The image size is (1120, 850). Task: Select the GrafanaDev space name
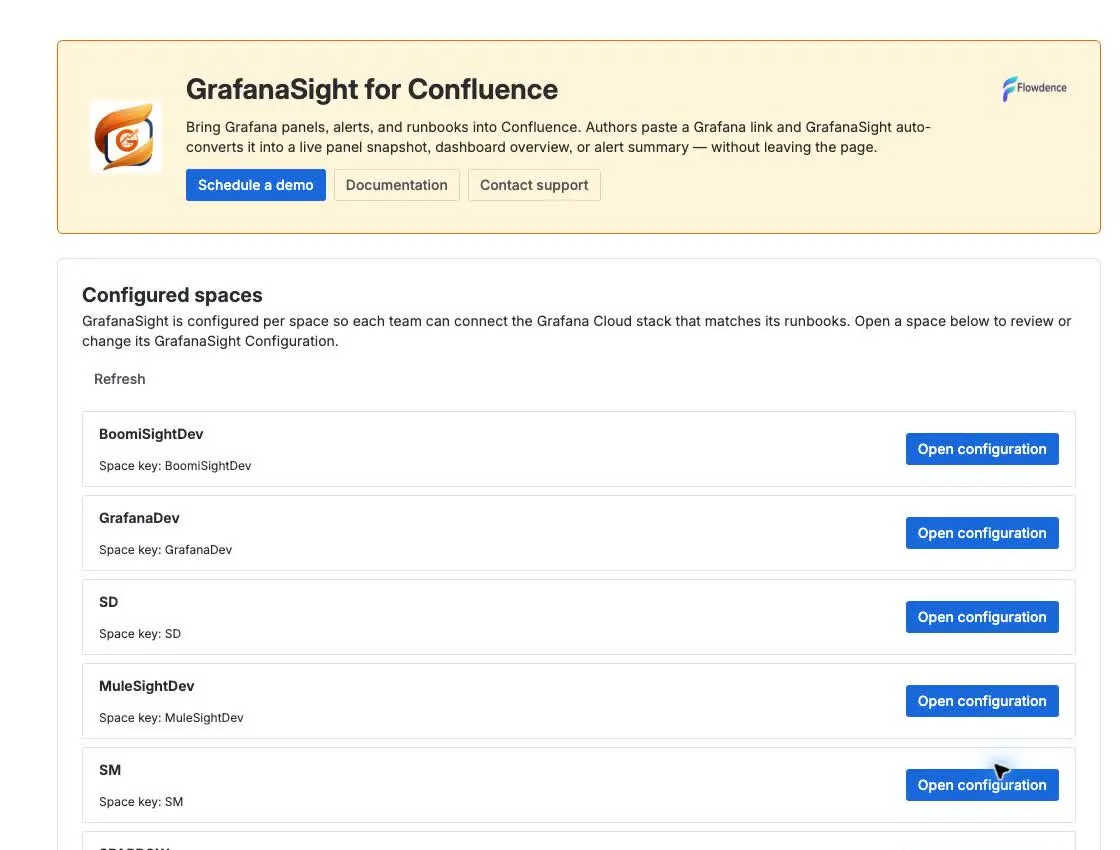[x=139, y=518]
